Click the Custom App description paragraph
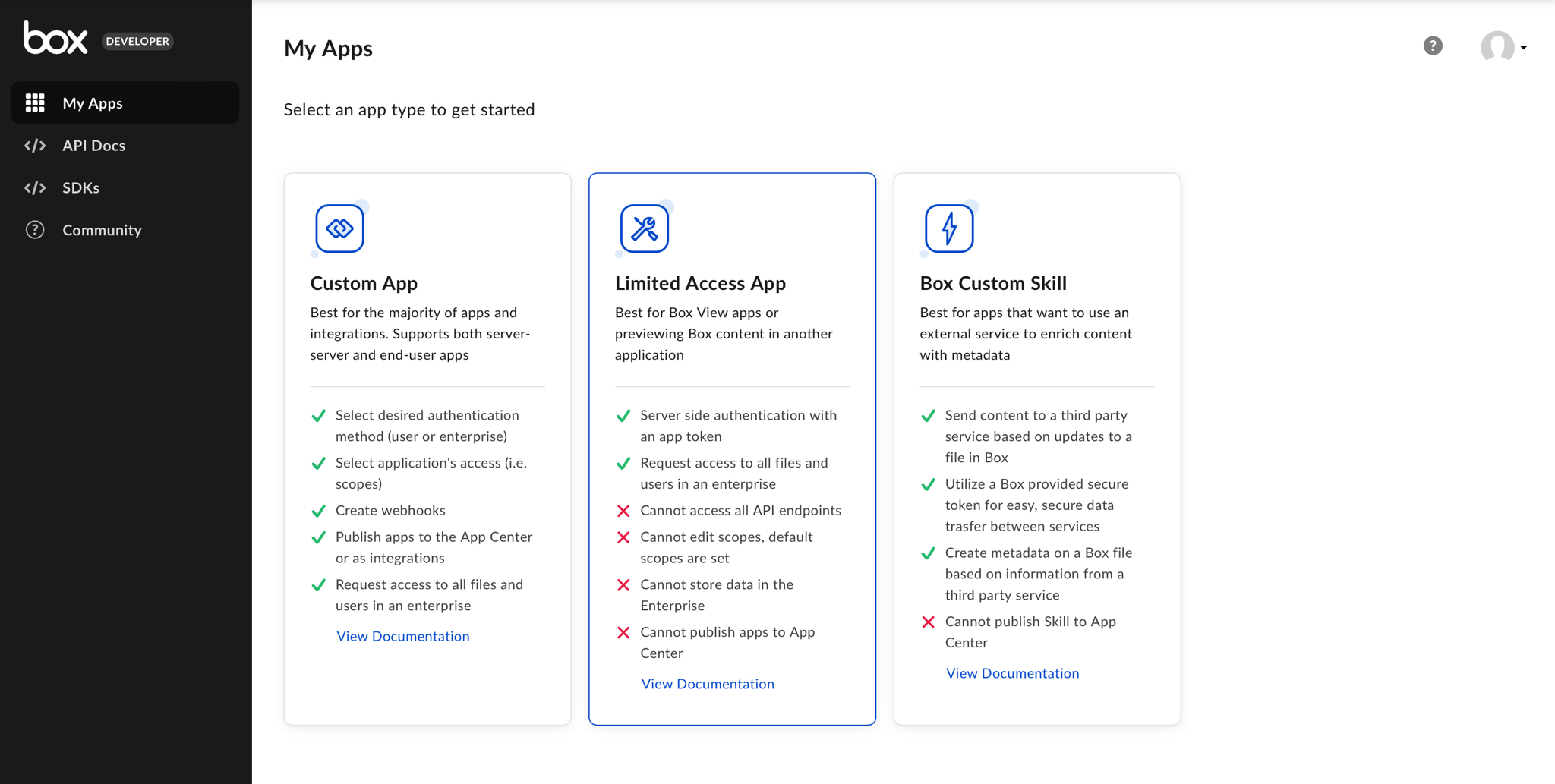 (421, 334)
